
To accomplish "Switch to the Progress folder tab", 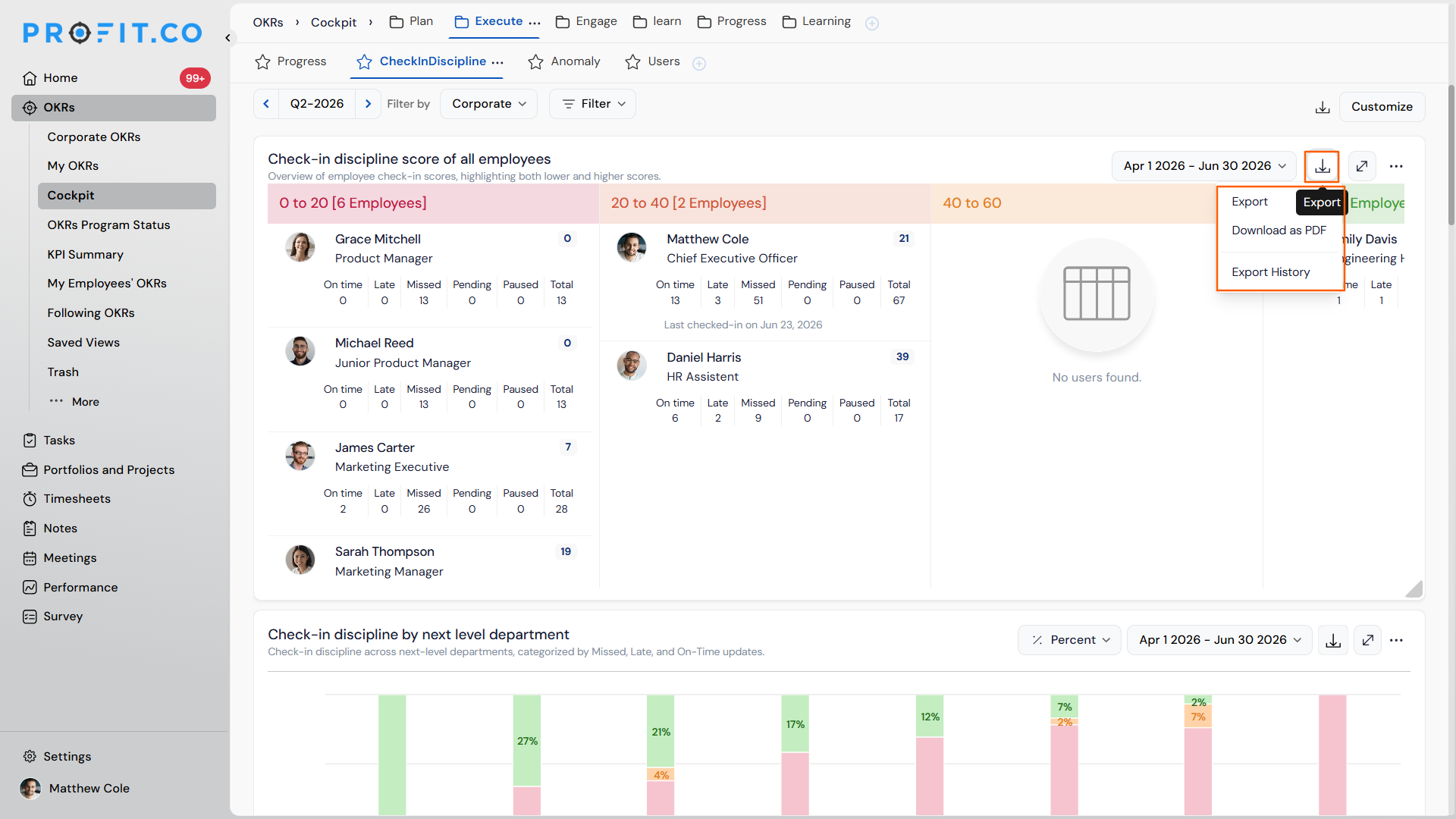I will [x=732, y=21].
